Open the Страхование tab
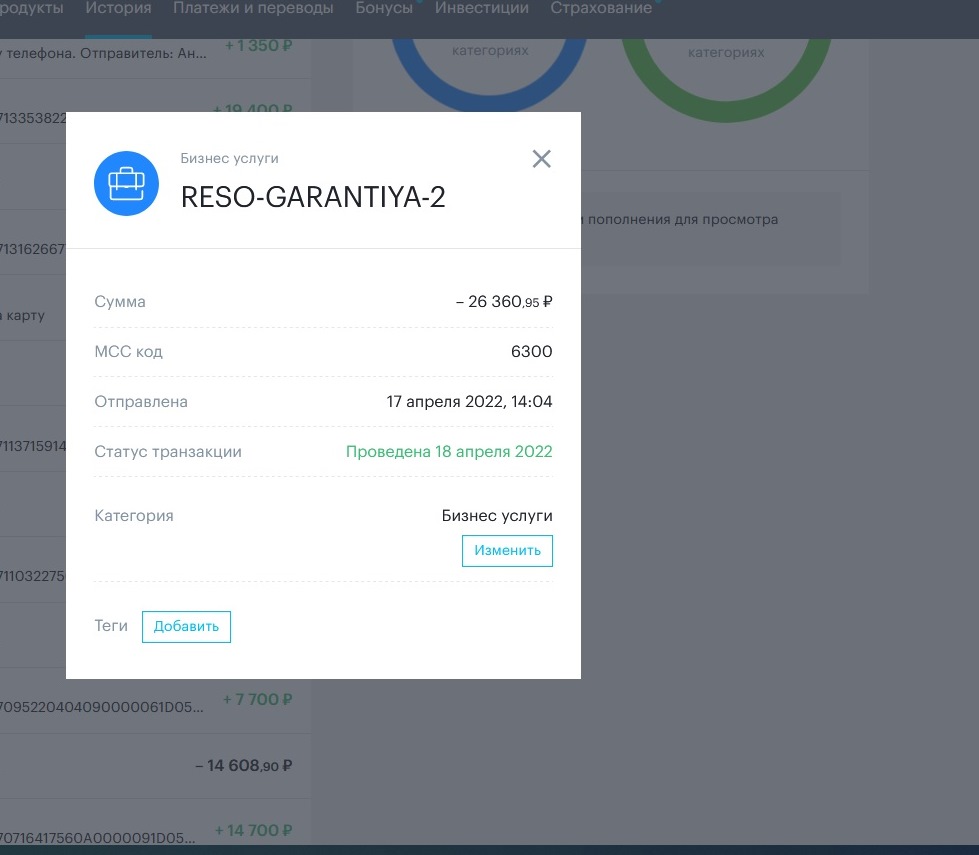Viewport: 979px width, 855px height. 601,8
